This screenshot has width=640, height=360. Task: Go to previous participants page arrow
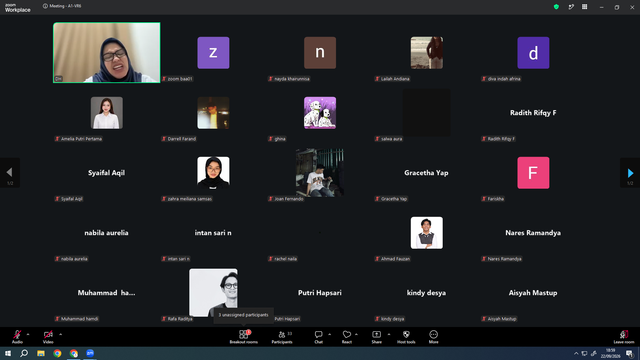pos(10,173)
